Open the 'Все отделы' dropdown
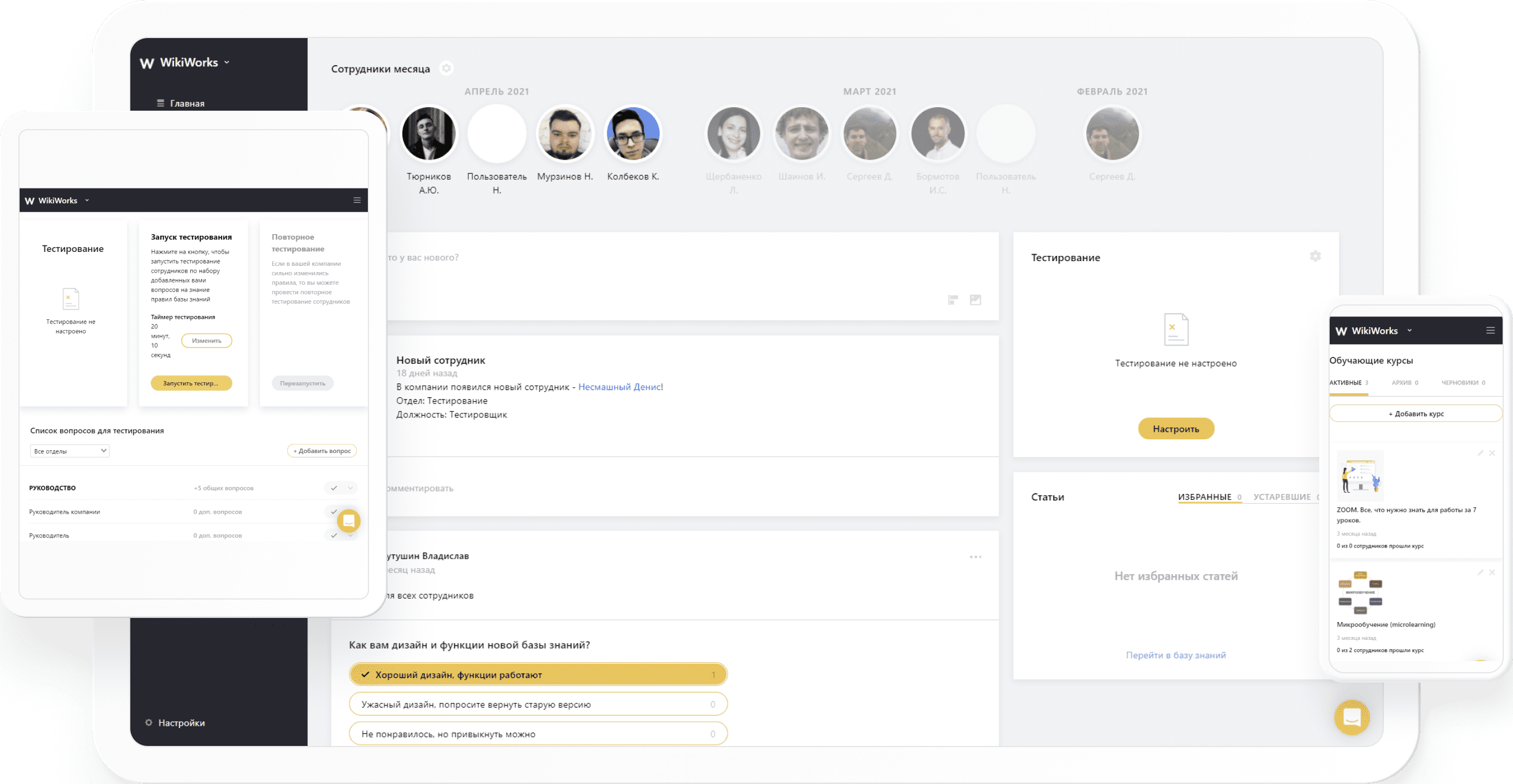The image size is (1513, 784). pyautogui.click(x=69, y=451)
